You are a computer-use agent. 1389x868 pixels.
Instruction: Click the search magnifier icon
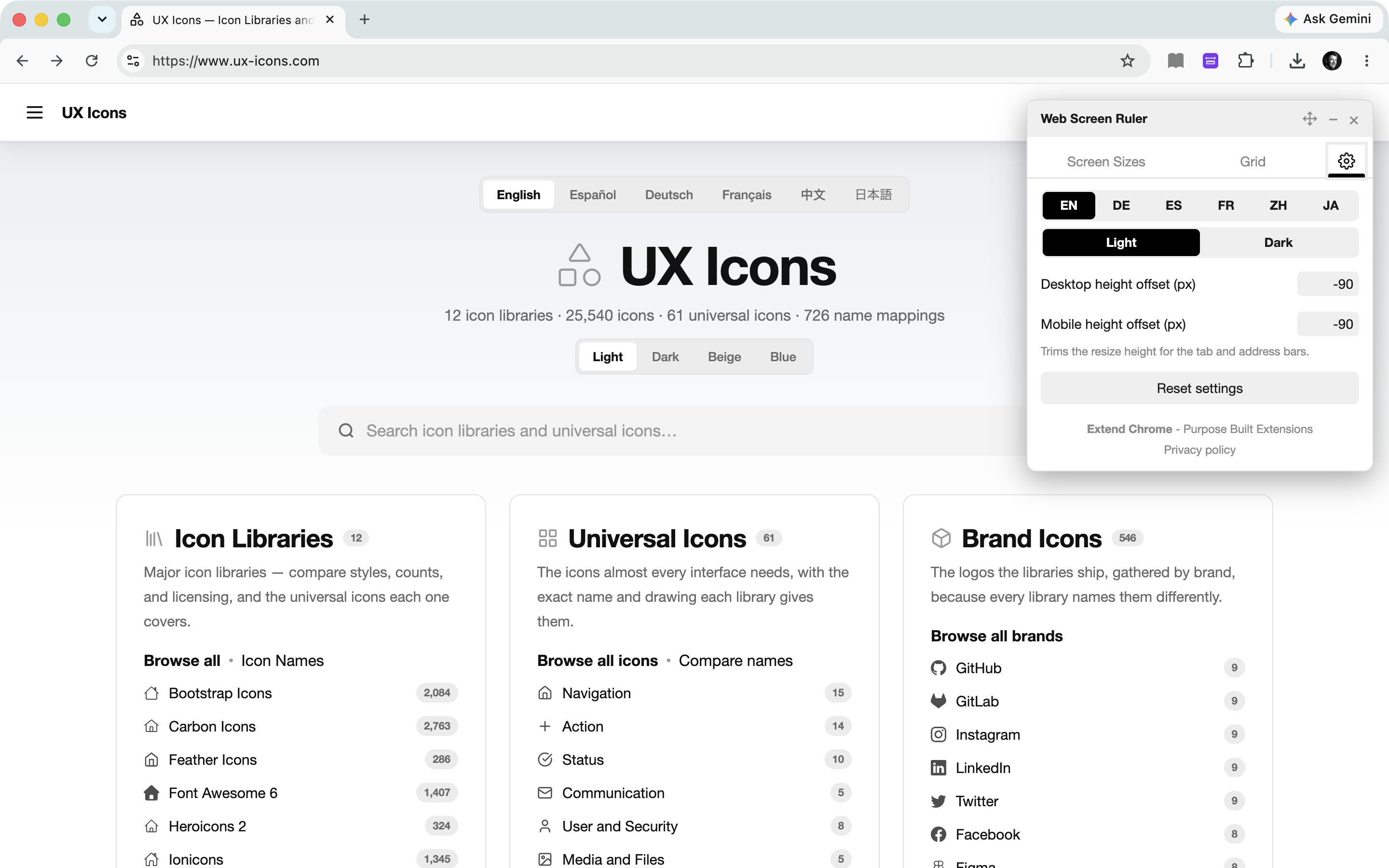(x=346, y=431)
